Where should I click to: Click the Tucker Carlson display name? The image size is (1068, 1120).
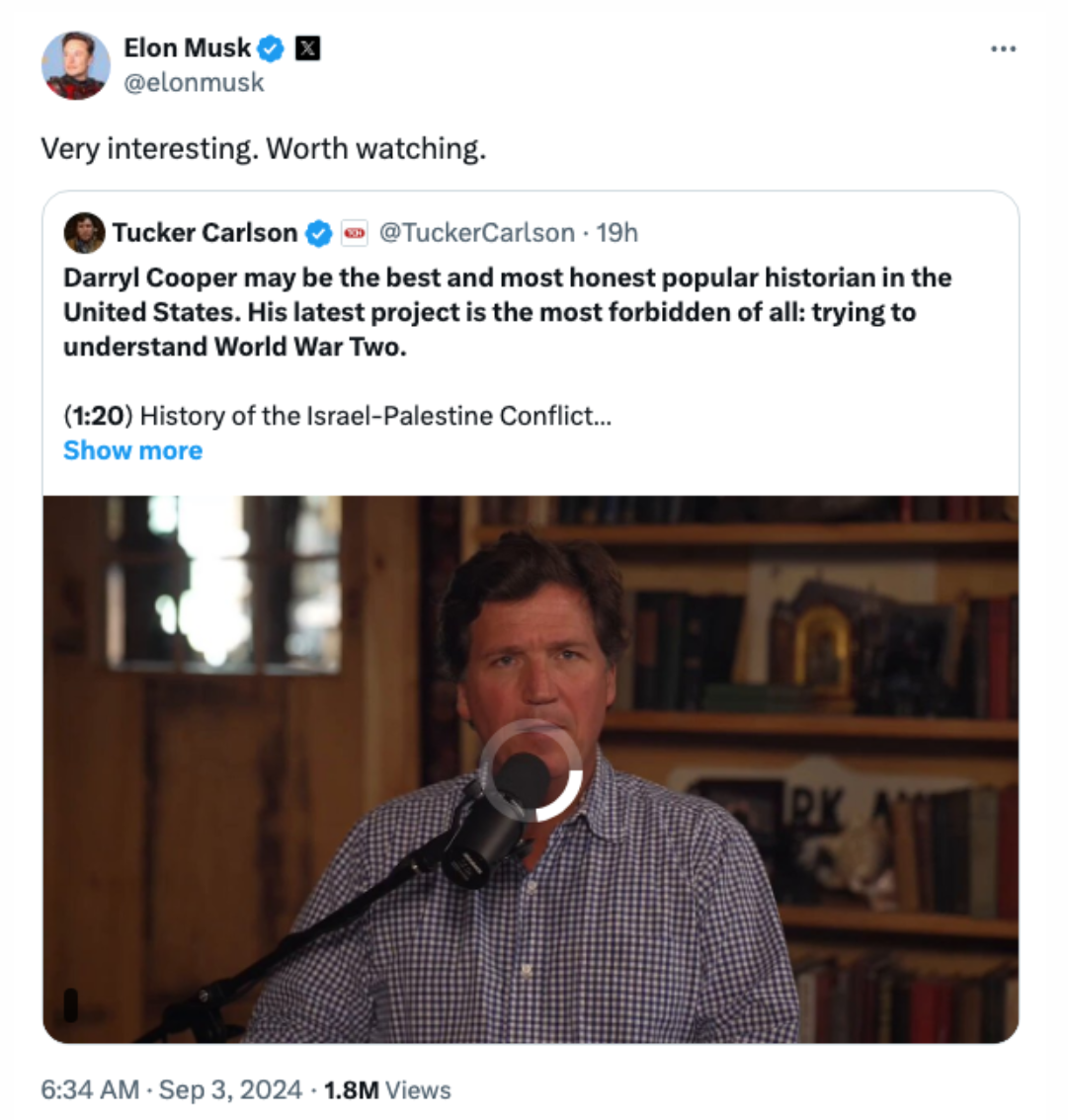coord(205,233)
